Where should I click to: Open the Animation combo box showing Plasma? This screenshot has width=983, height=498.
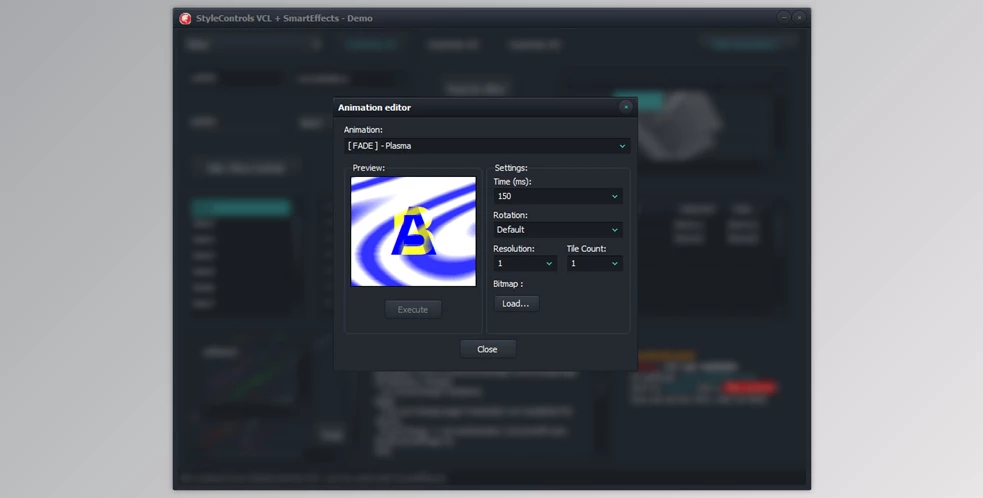pos(486,146)
